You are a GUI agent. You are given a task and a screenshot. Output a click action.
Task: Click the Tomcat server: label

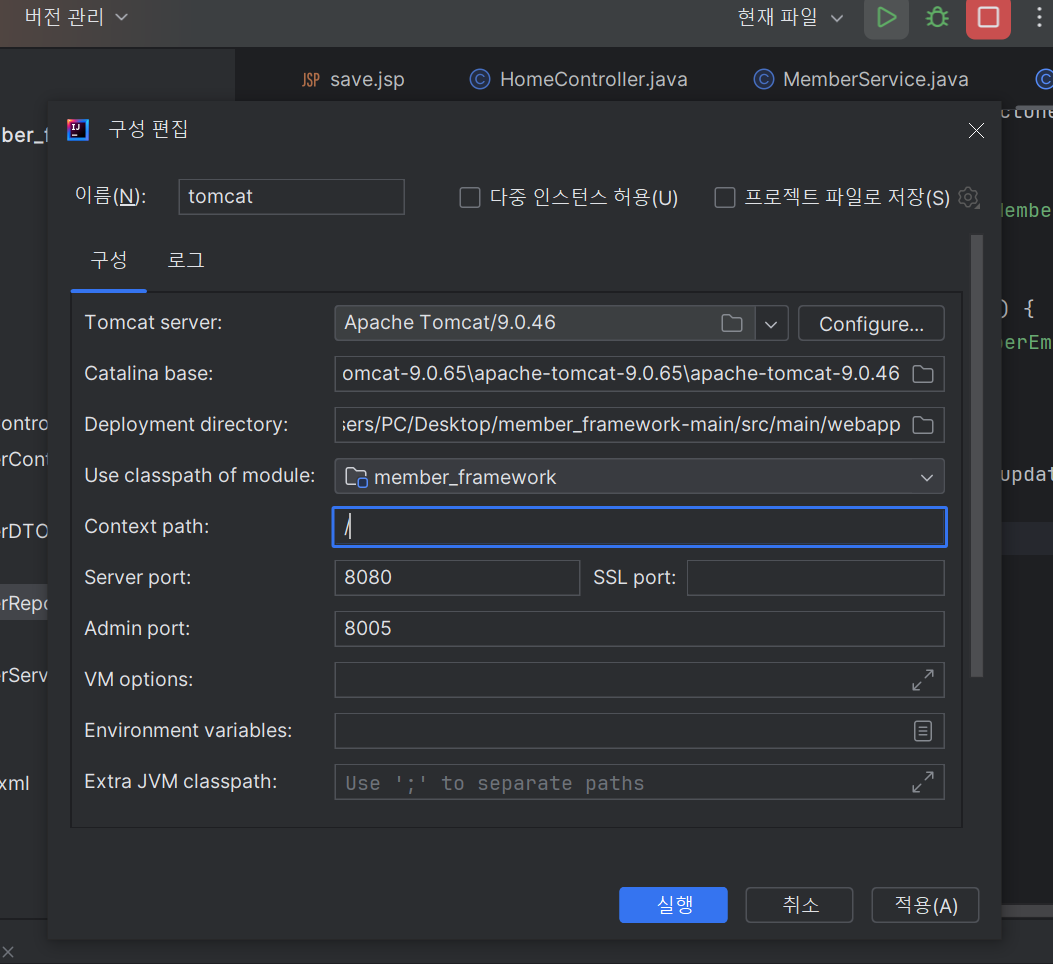153,322
